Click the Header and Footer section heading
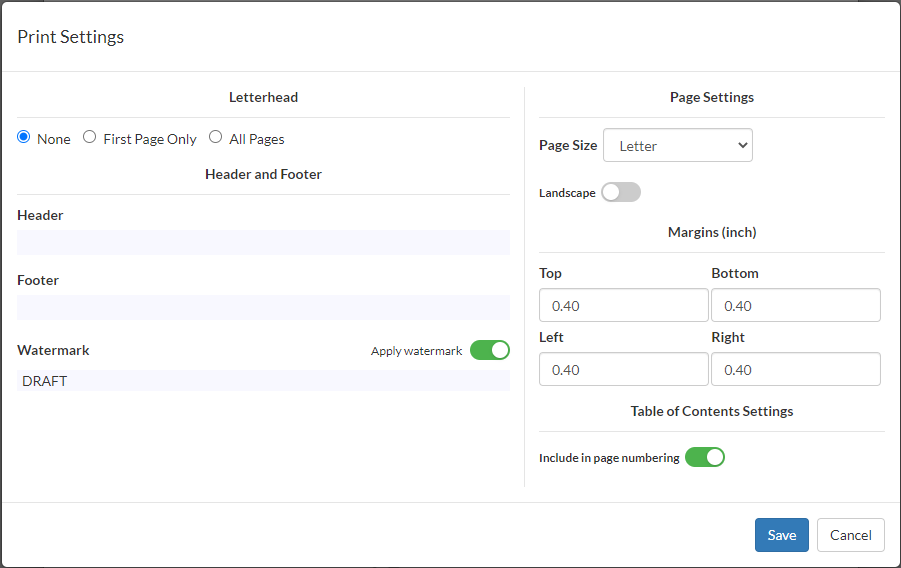 [x=263, y=174]
